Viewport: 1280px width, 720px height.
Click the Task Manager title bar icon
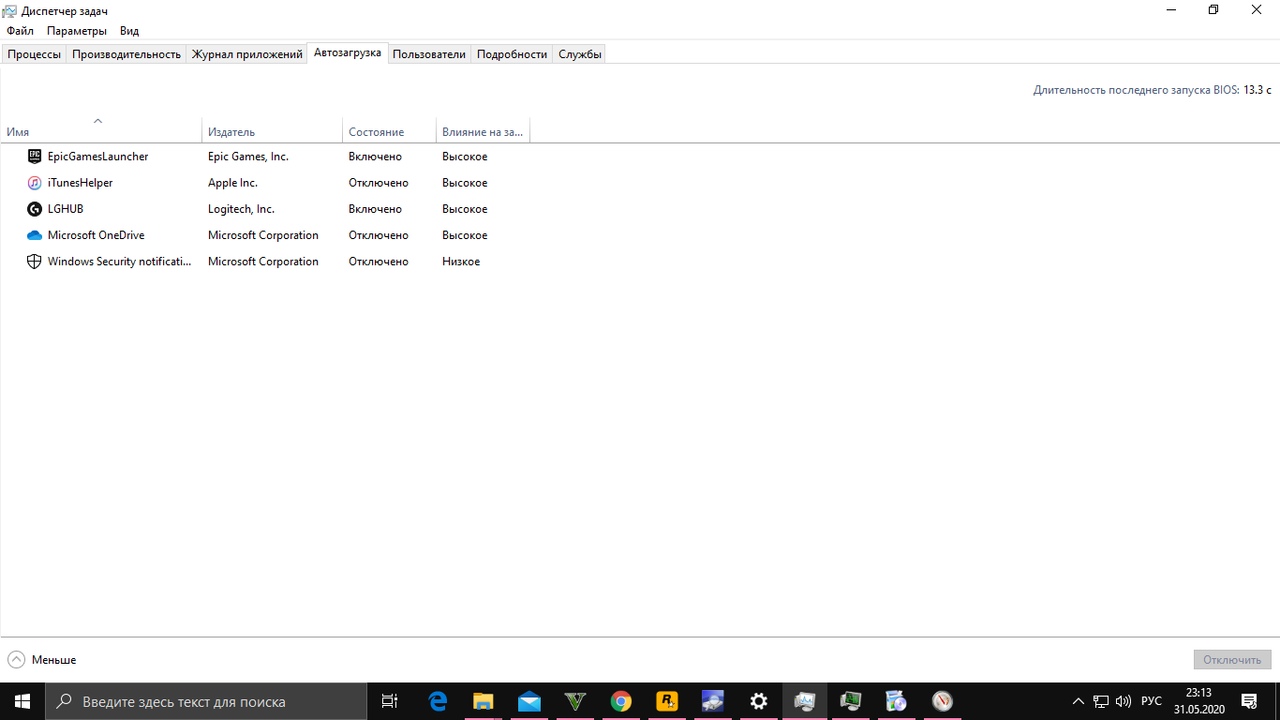10,10
